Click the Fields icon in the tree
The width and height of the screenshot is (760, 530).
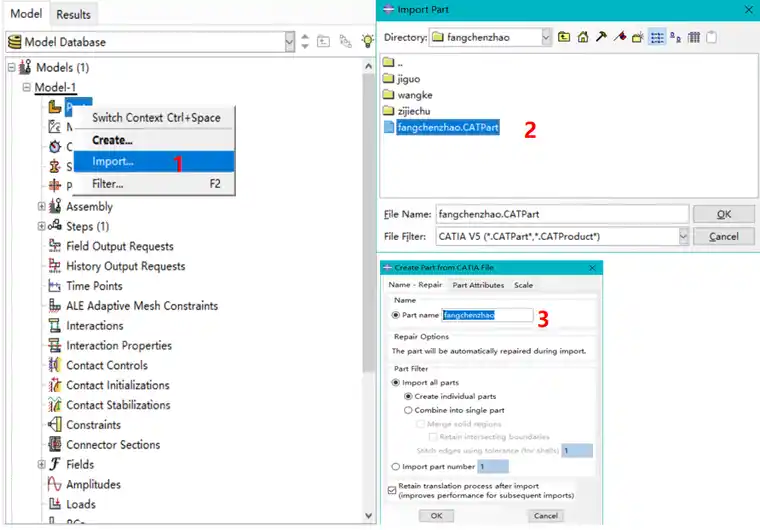point(55,464)
